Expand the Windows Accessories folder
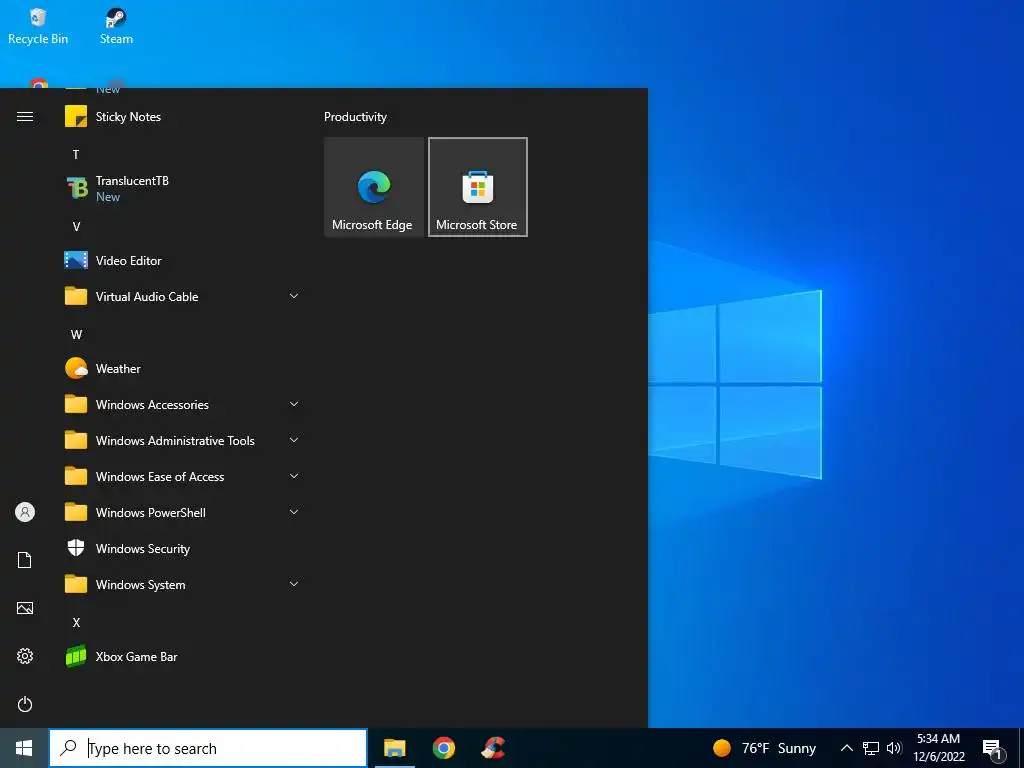Screen dimensions: 1024x768 [183, 405]
